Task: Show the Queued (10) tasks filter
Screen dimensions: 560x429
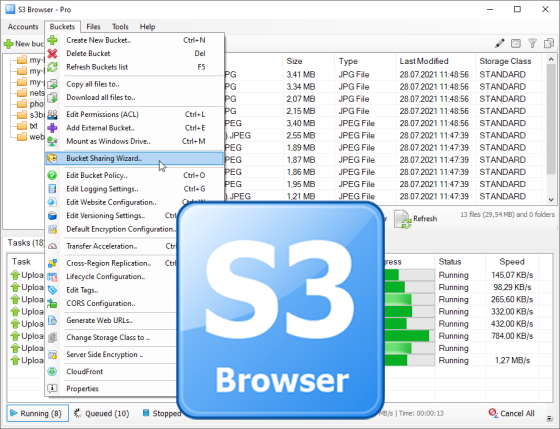Action: tap(101, 413)
